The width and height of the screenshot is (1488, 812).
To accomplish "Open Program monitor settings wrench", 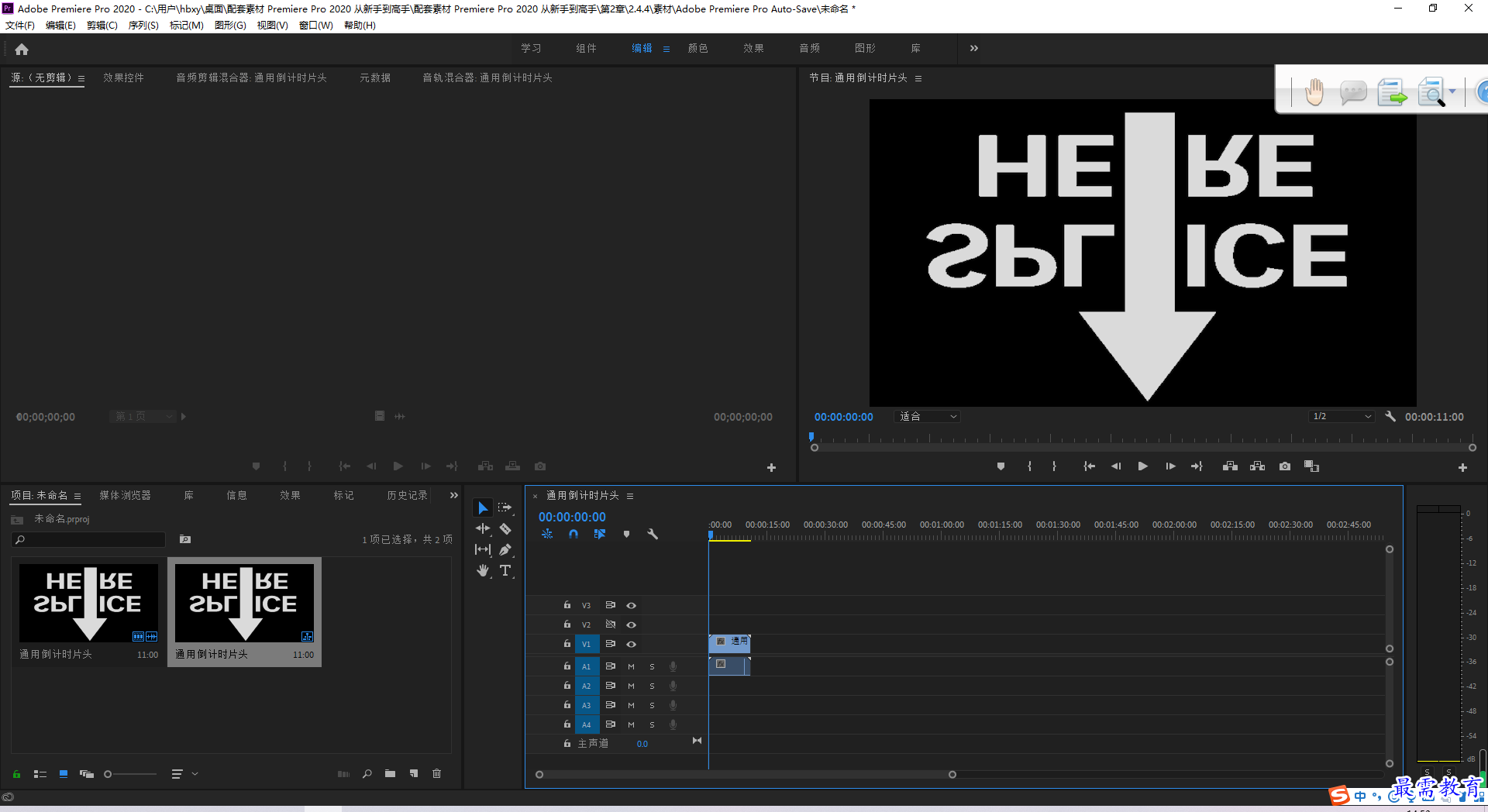I will click(x=1390, y=417).
